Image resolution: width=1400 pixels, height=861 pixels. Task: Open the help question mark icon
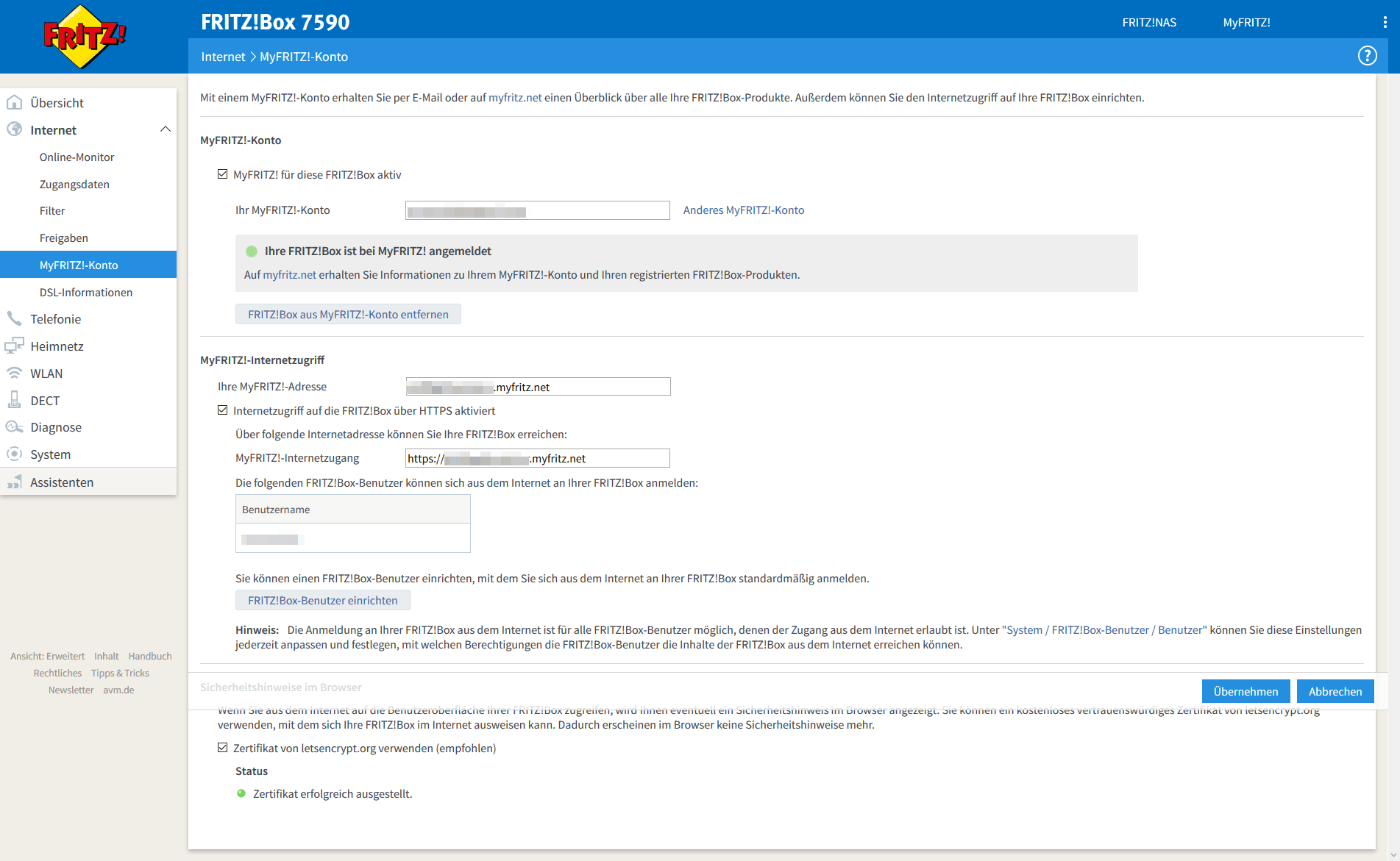pos(1367,56)
